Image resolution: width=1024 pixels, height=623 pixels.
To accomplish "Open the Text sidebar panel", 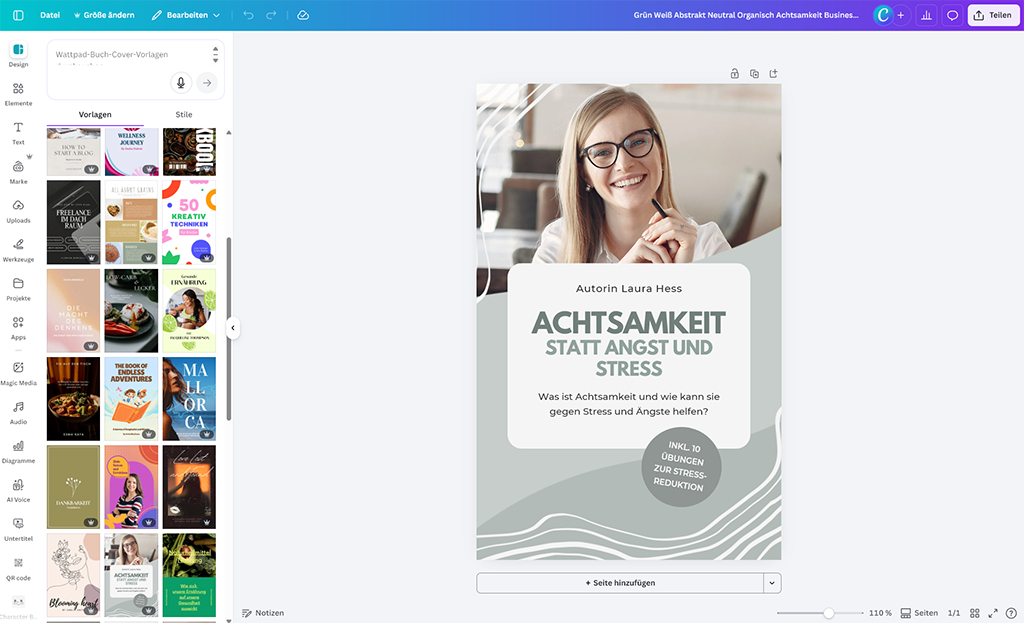I will click(18, 133).
